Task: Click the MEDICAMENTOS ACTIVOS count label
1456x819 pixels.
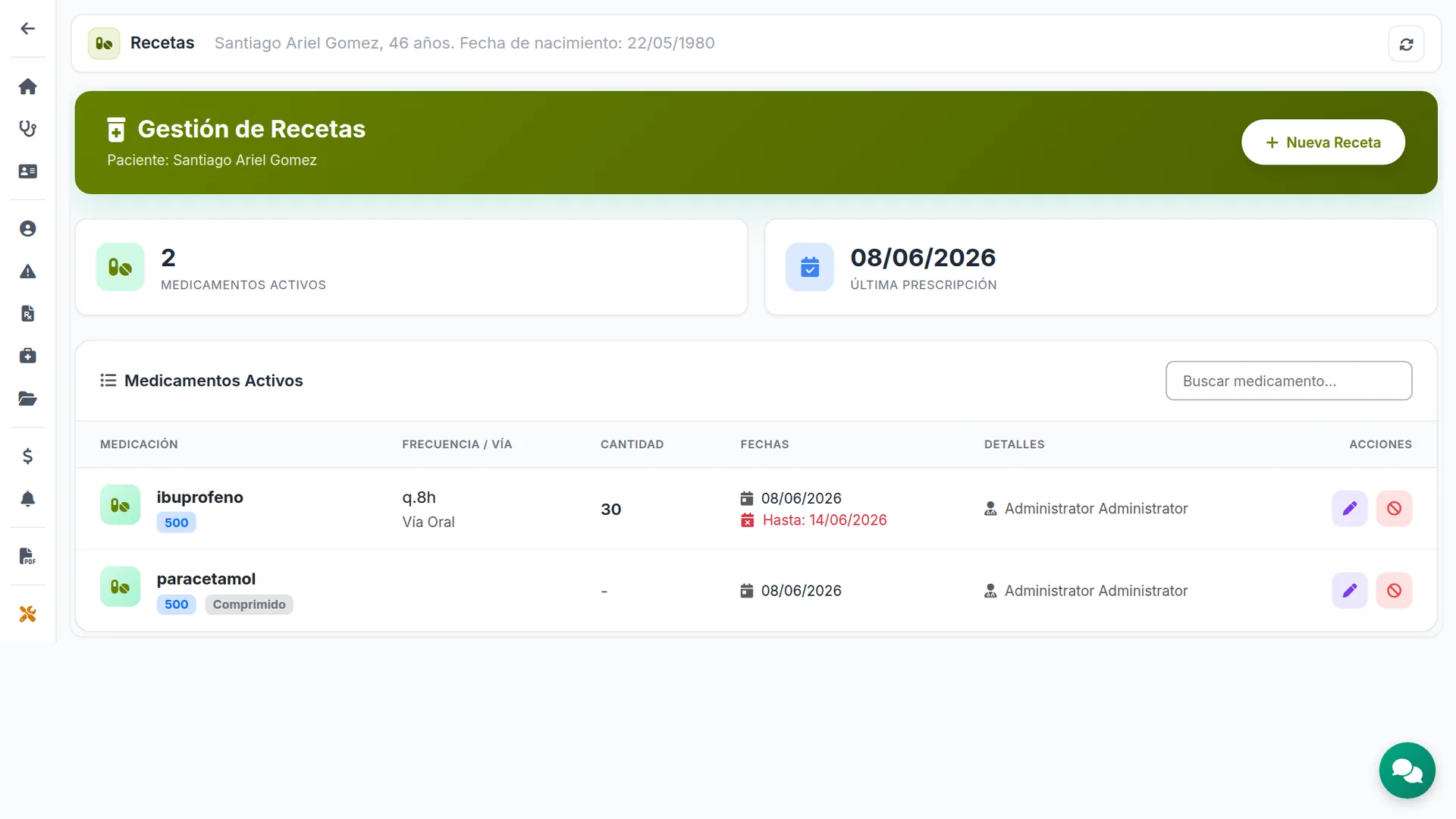Action: tap(243, 285)
